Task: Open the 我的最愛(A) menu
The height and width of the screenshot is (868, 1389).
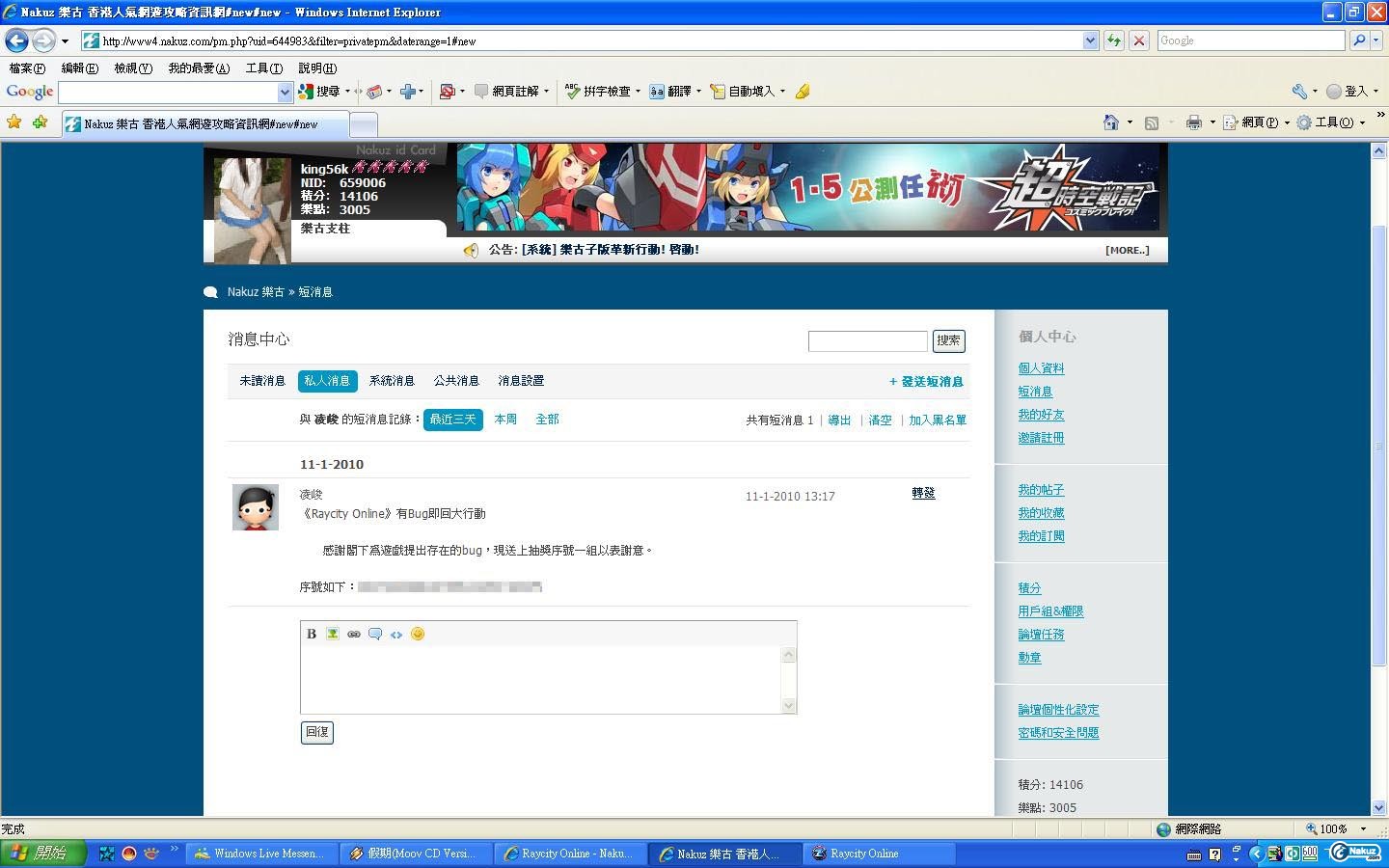Action: (x=199, y=68)
